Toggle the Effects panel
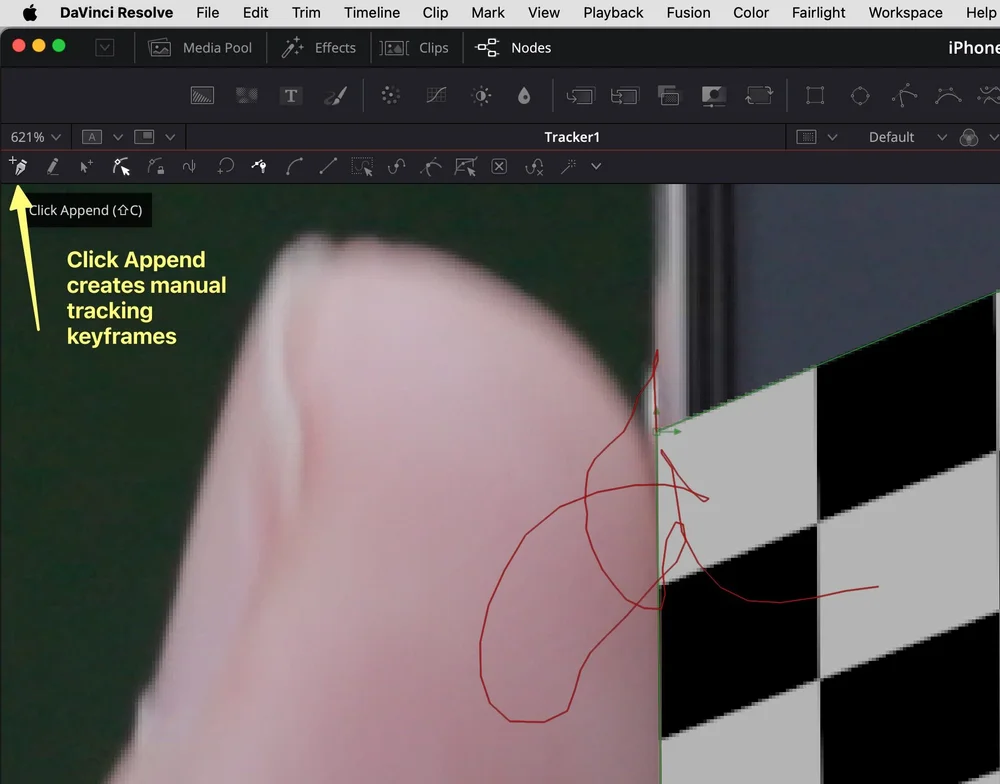 click(318, 47)
